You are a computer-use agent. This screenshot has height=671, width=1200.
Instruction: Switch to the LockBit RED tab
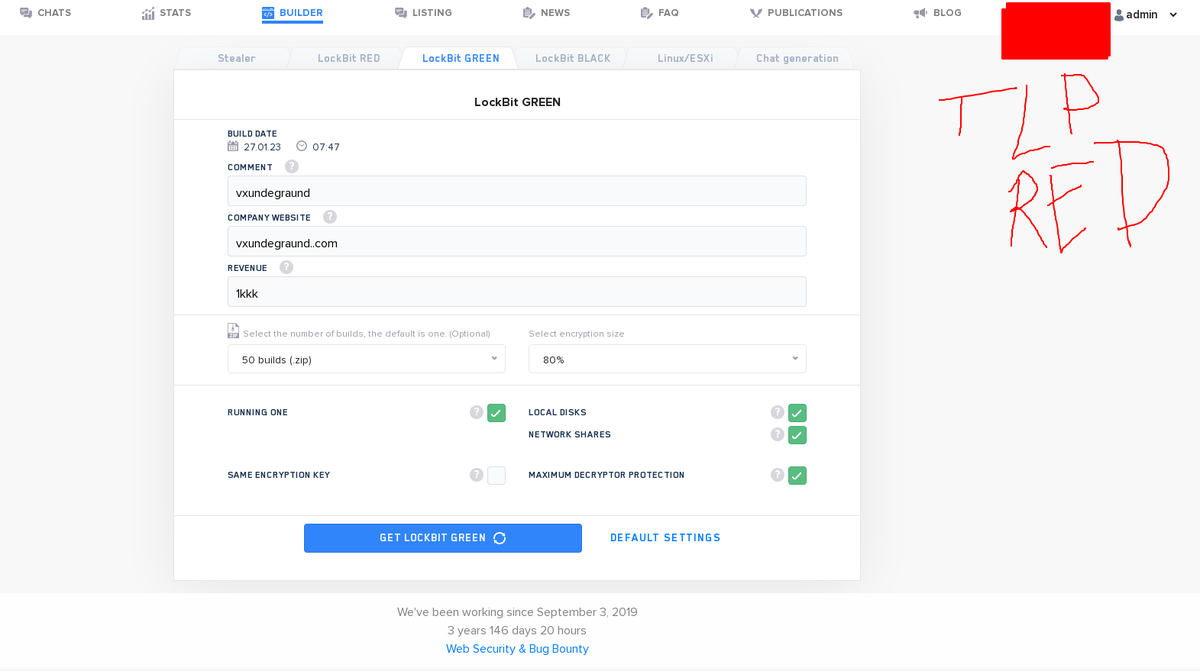tap(349, 58)
